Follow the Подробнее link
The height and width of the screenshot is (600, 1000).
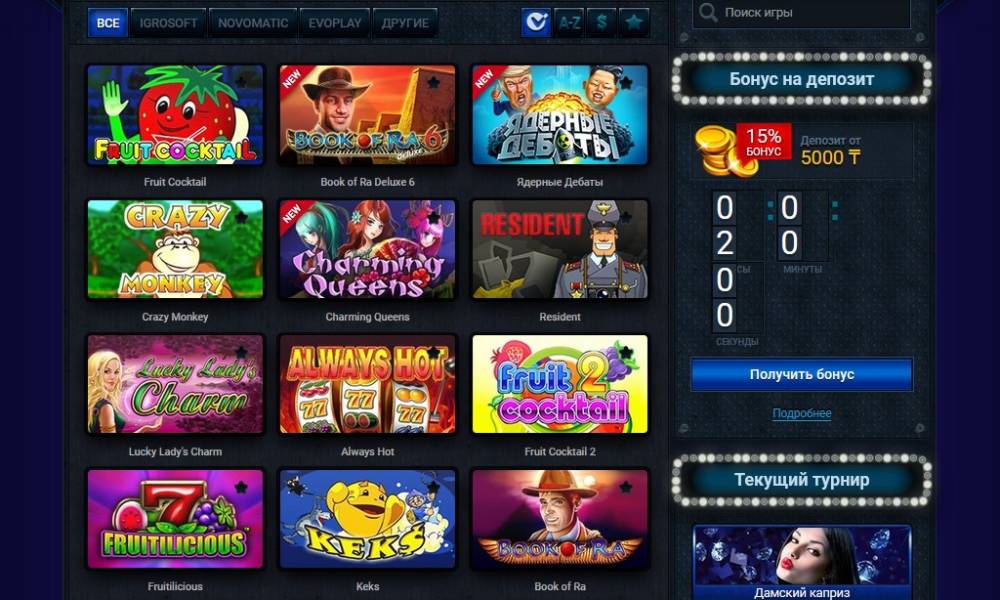coord(802,413)
